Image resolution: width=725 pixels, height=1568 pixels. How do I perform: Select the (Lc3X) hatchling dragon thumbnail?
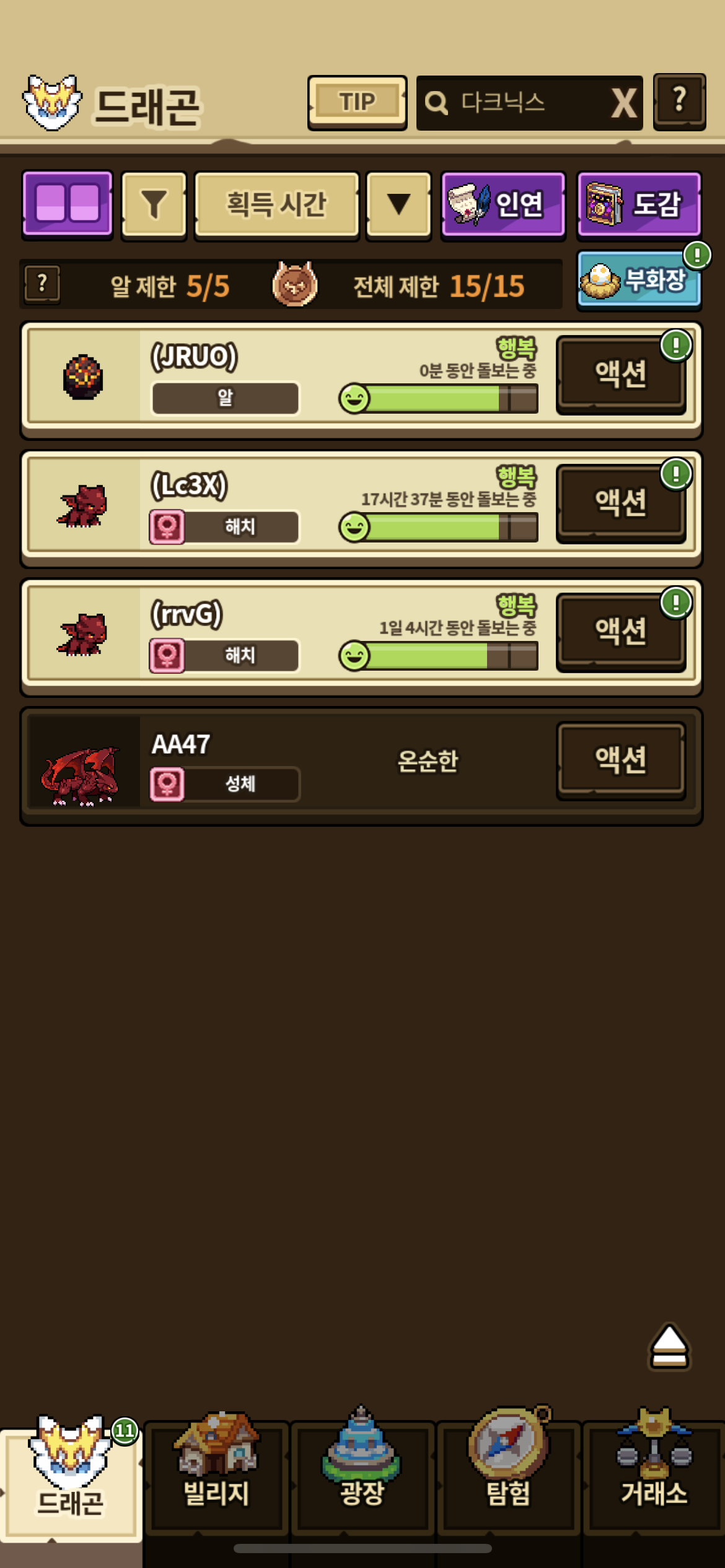[83, 506]
